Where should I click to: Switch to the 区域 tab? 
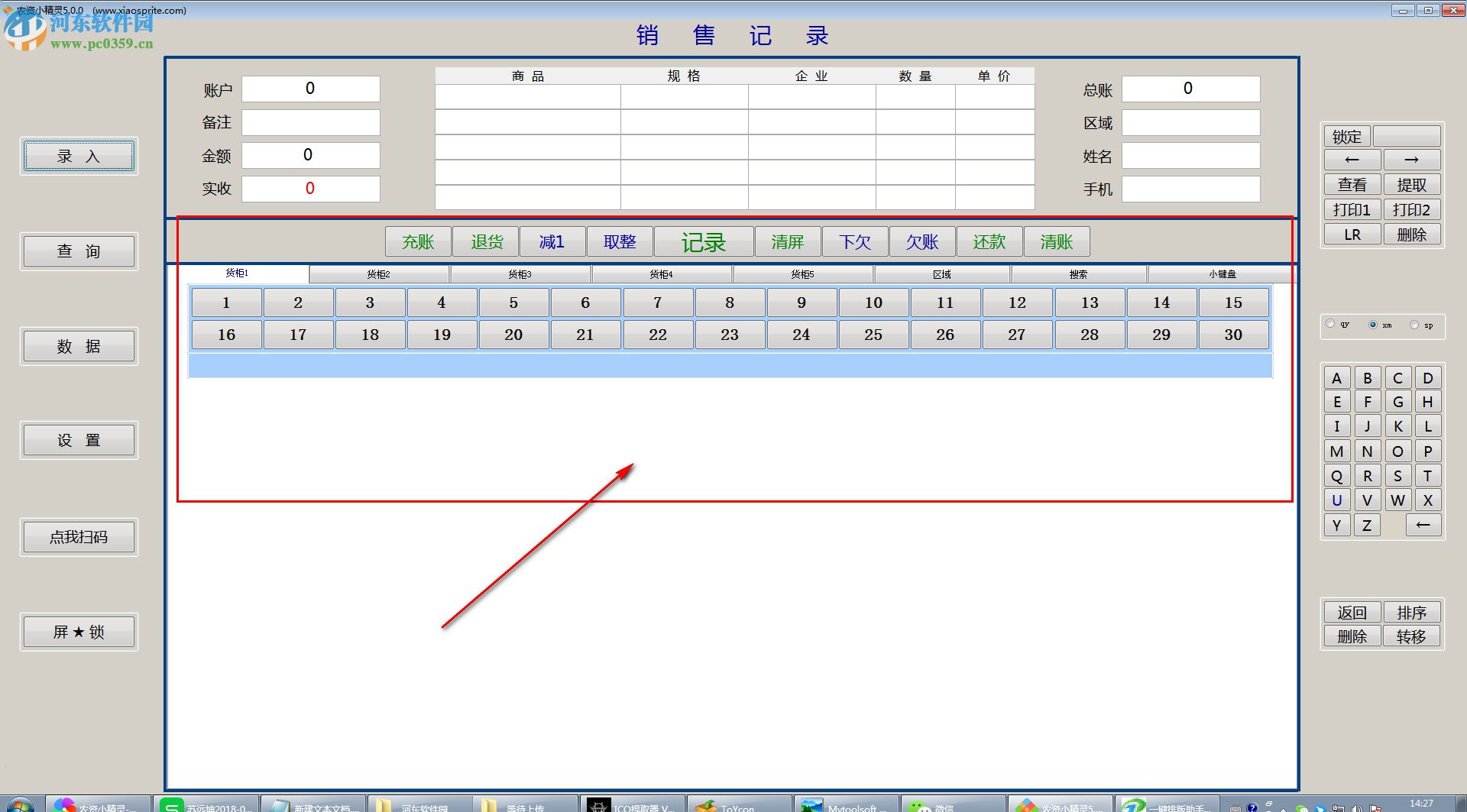point(942,274)
